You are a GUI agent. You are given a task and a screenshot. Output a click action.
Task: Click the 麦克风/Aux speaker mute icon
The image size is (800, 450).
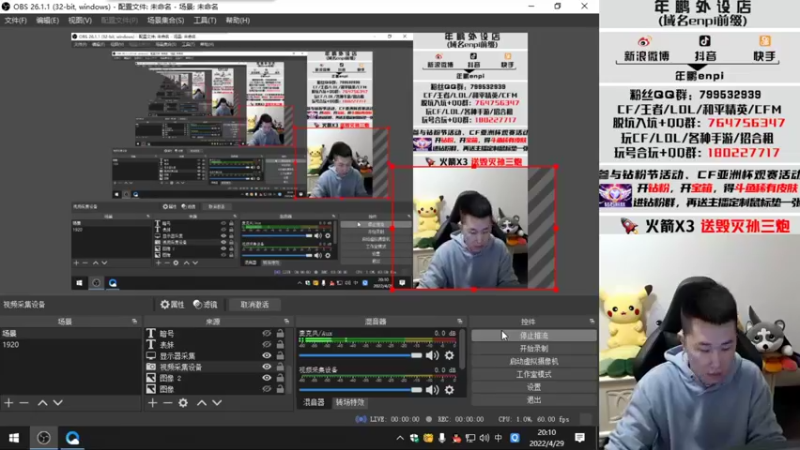[x=432, y=355]
